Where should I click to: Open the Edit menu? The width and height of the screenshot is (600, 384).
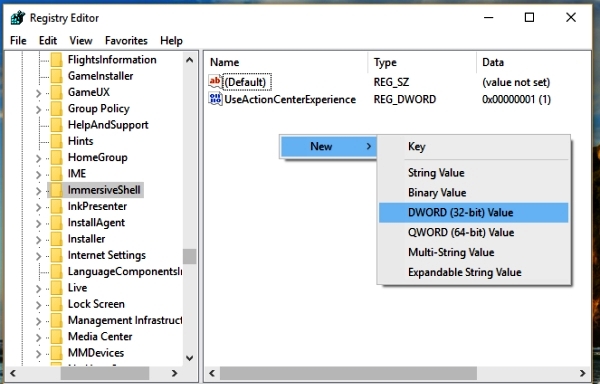coord(48,41)
